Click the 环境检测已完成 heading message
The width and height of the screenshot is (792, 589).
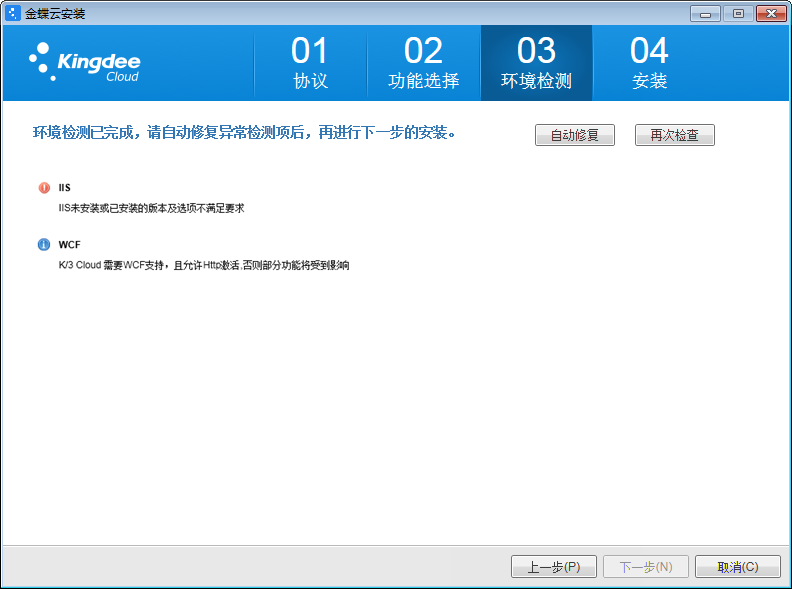tap(244, 133)
